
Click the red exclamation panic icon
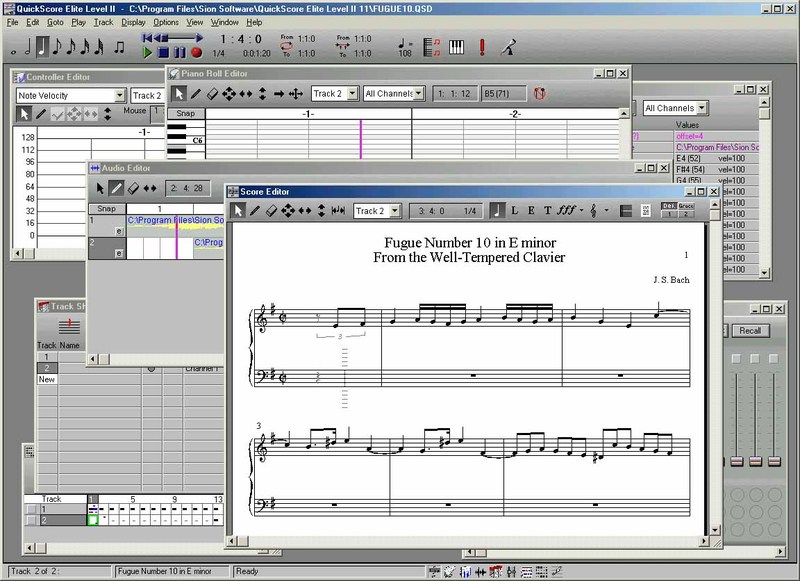click(482, 46)
